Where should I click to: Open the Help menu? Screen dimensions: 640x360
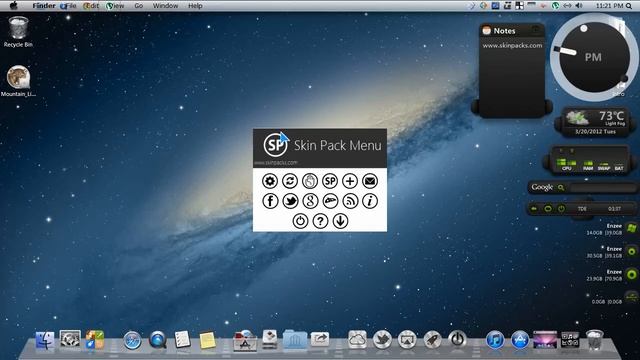tap(195, 6)
